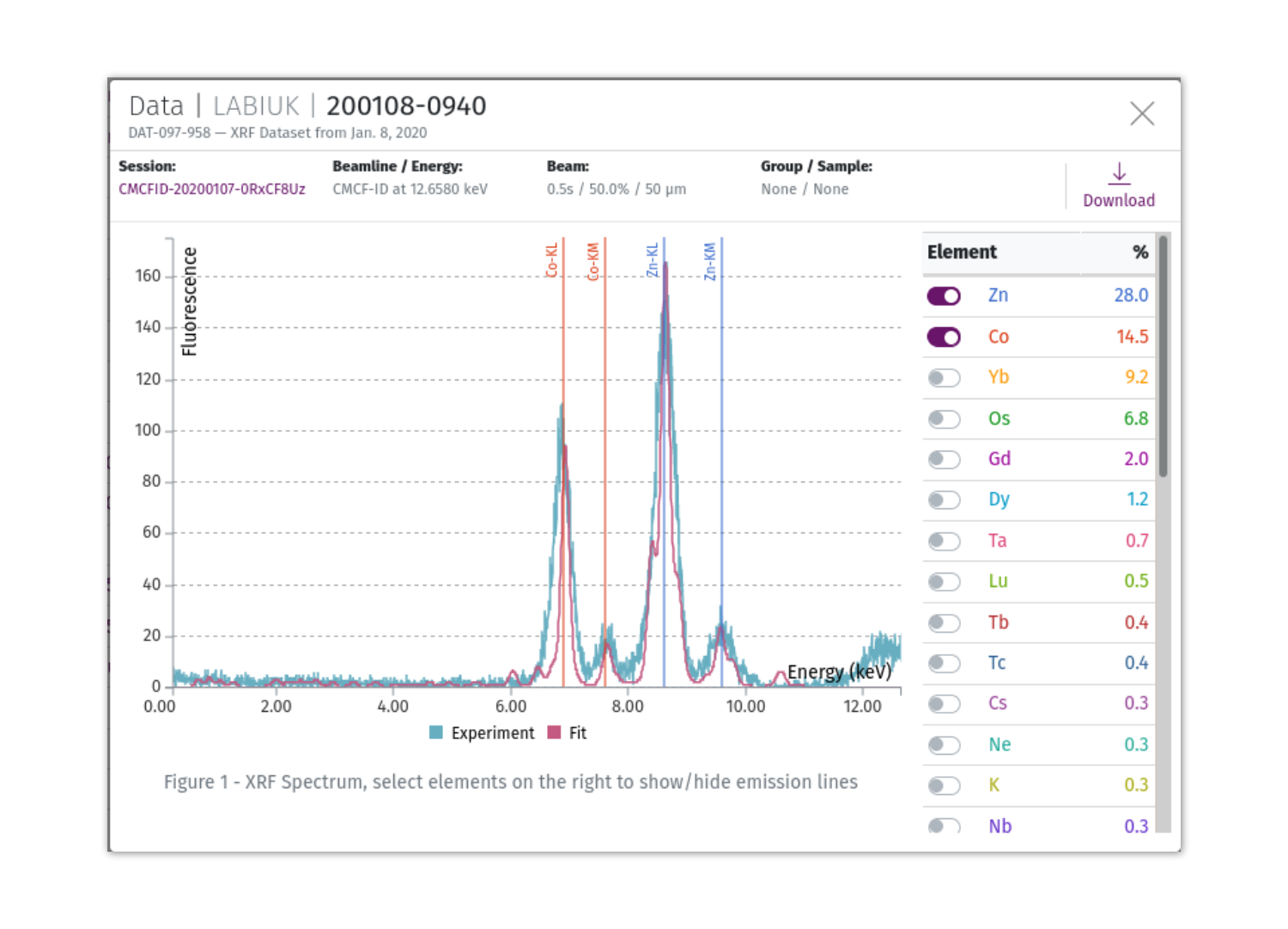Click the Energy (keV) axis label
Screen dimensions: 1288x929
coord(840,671)
